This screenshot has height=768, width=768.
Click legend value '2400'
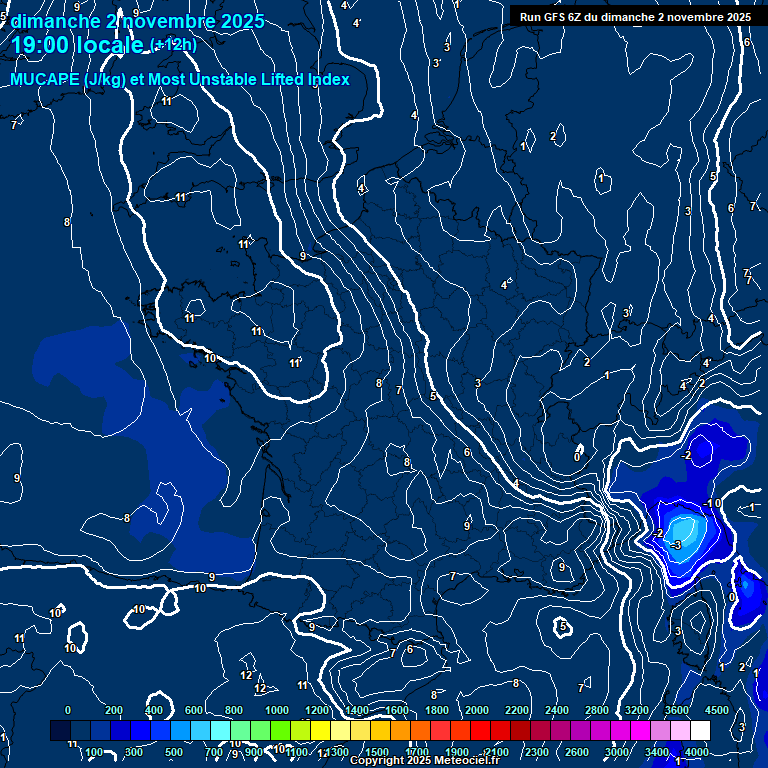(x=557, y=710)
